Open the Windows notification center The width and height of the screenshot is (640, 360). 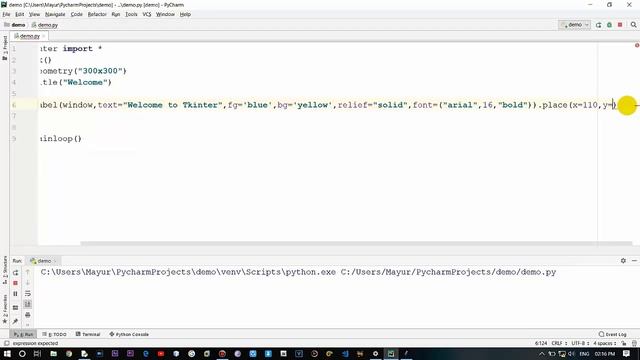(x=627, y=354)
